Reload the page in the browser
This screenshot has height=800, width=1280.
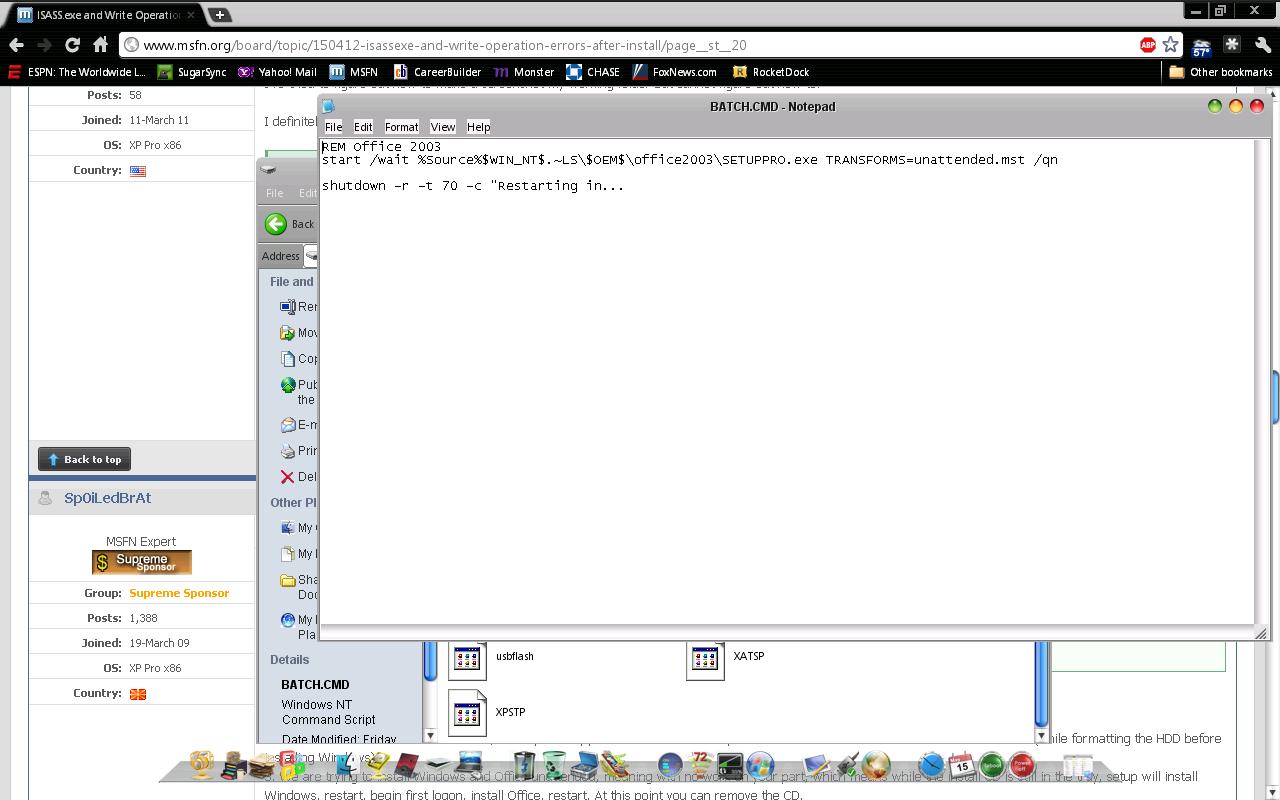tap(72, 45)
